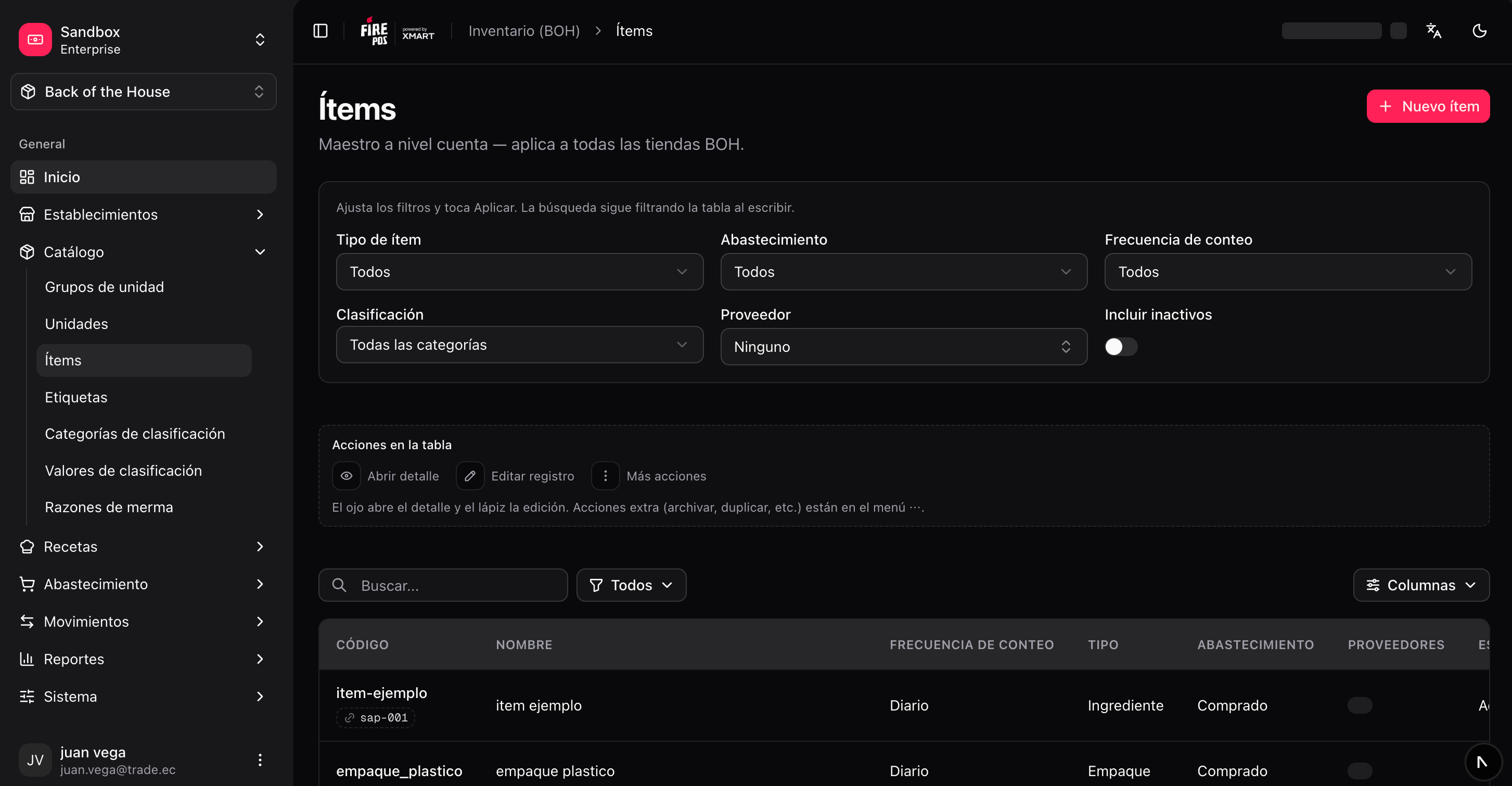Click item-ejemplo code cell
This screenshot has height=786, width=1512.
pyautogui.click(x=381, y=693)
